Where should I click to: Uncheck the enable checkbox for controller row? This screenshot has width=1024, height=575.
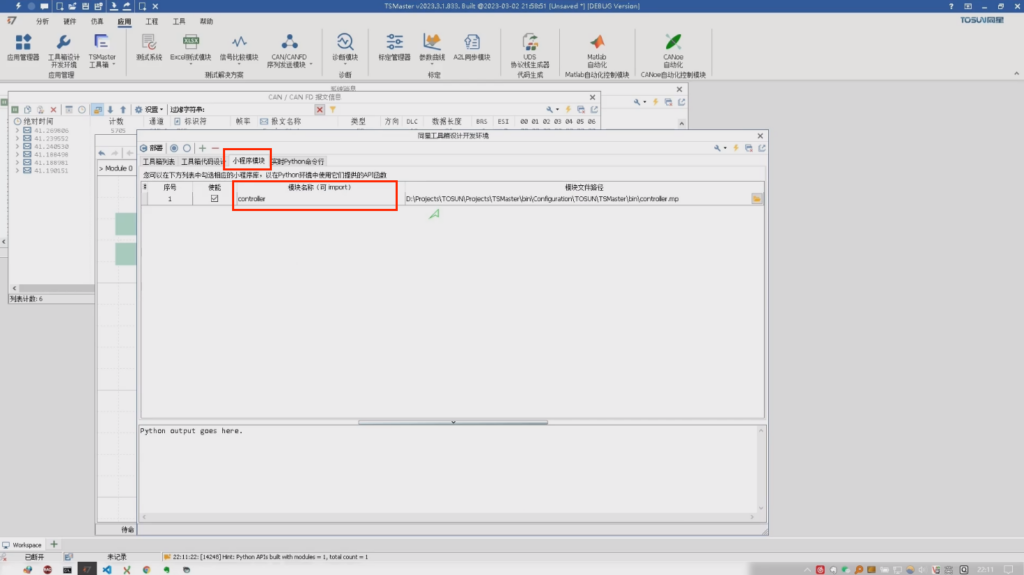tap(214, 199)
